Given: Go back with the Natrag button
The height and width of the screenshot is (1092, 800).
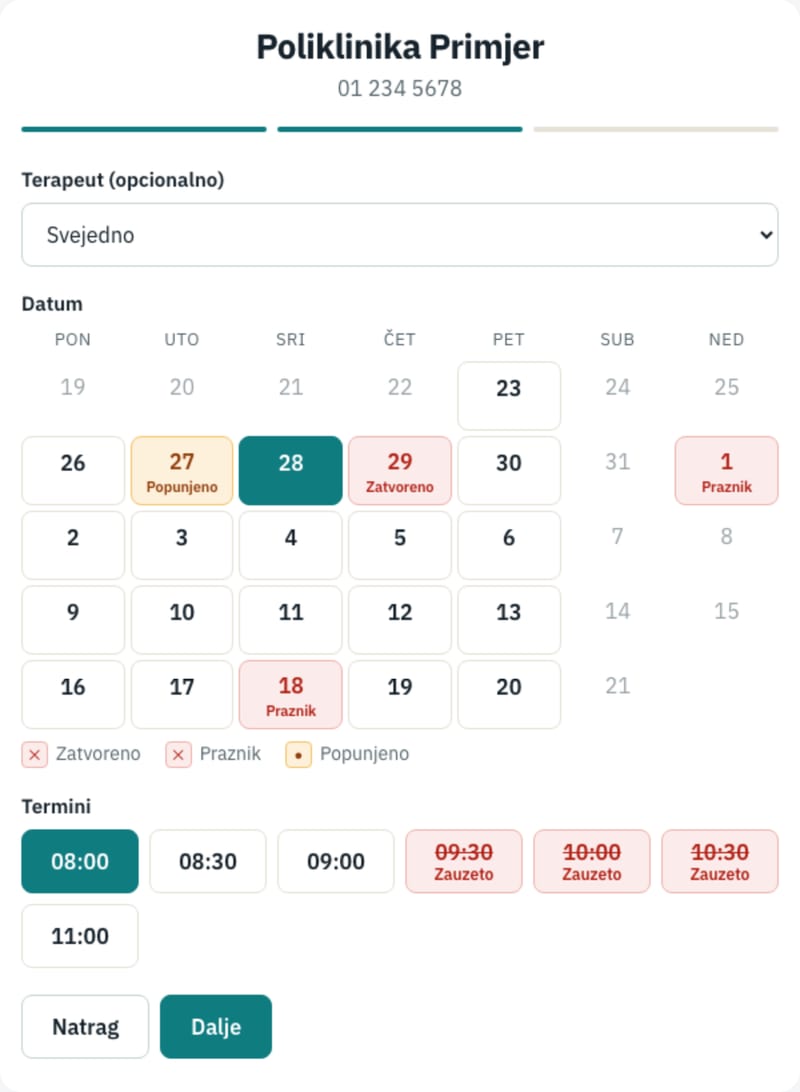Looking at the screenshot, I should coord(86,1027).
